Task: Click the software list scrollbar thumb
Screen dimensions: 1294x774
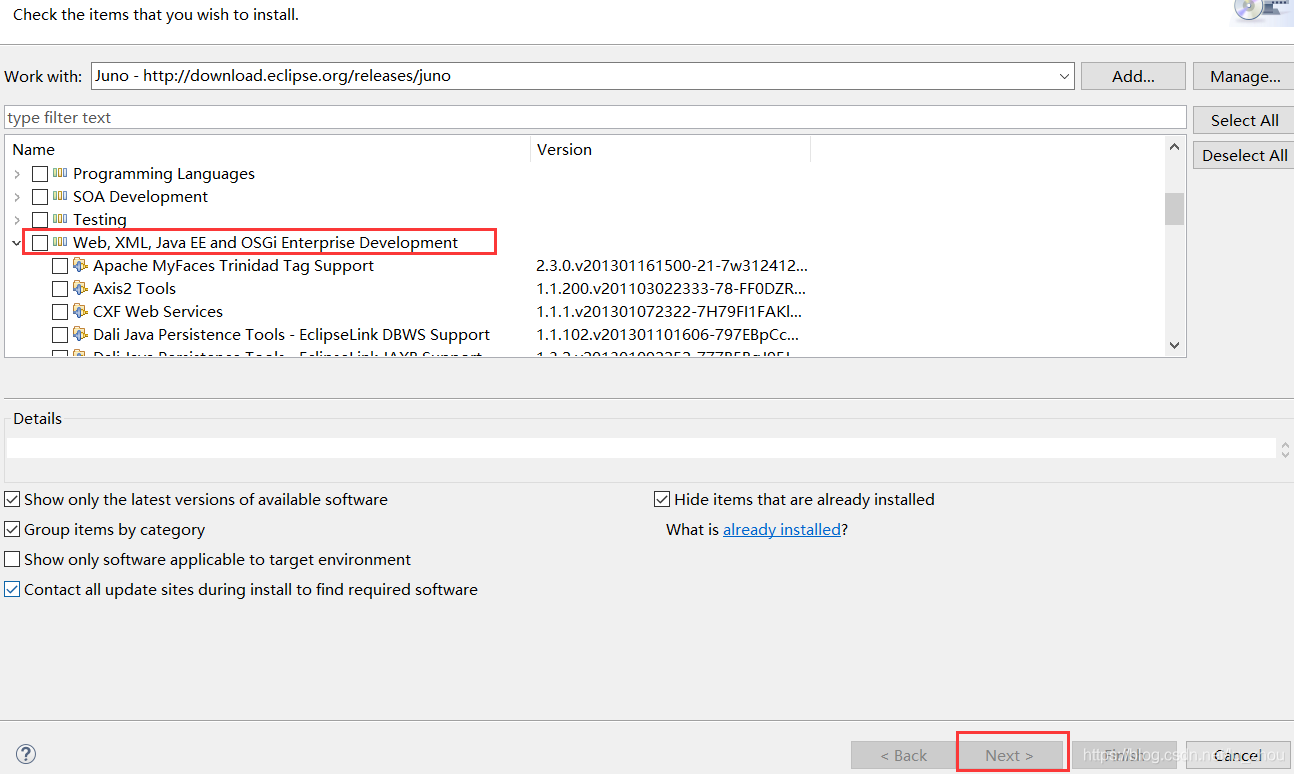Action: tap(1175, 208)
